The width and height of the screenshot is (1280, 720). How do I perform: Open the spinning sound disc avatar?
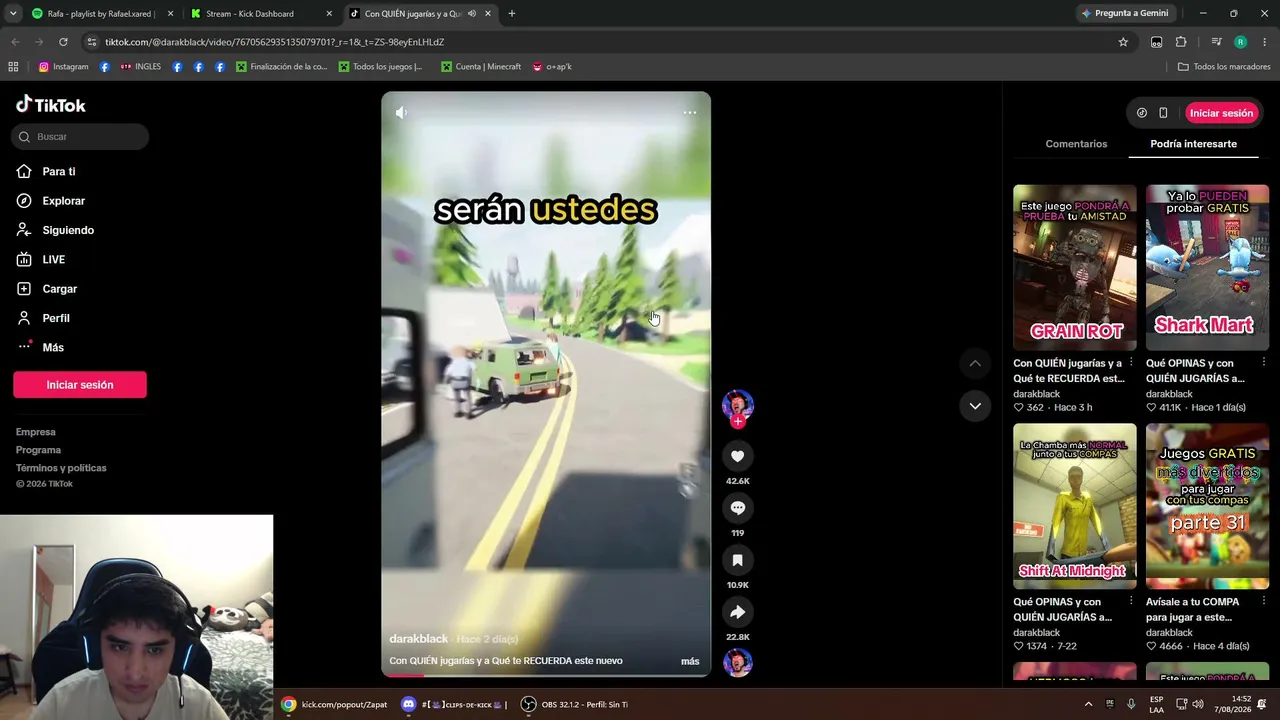738,663
